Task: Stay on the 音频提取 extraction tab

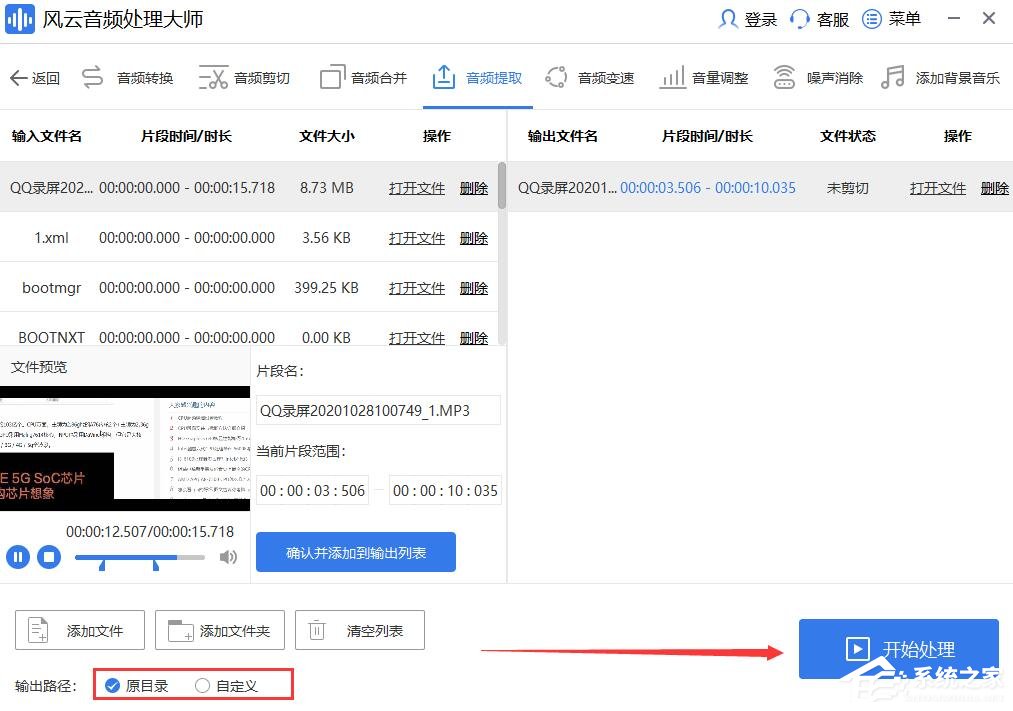Action: (478, 76)
